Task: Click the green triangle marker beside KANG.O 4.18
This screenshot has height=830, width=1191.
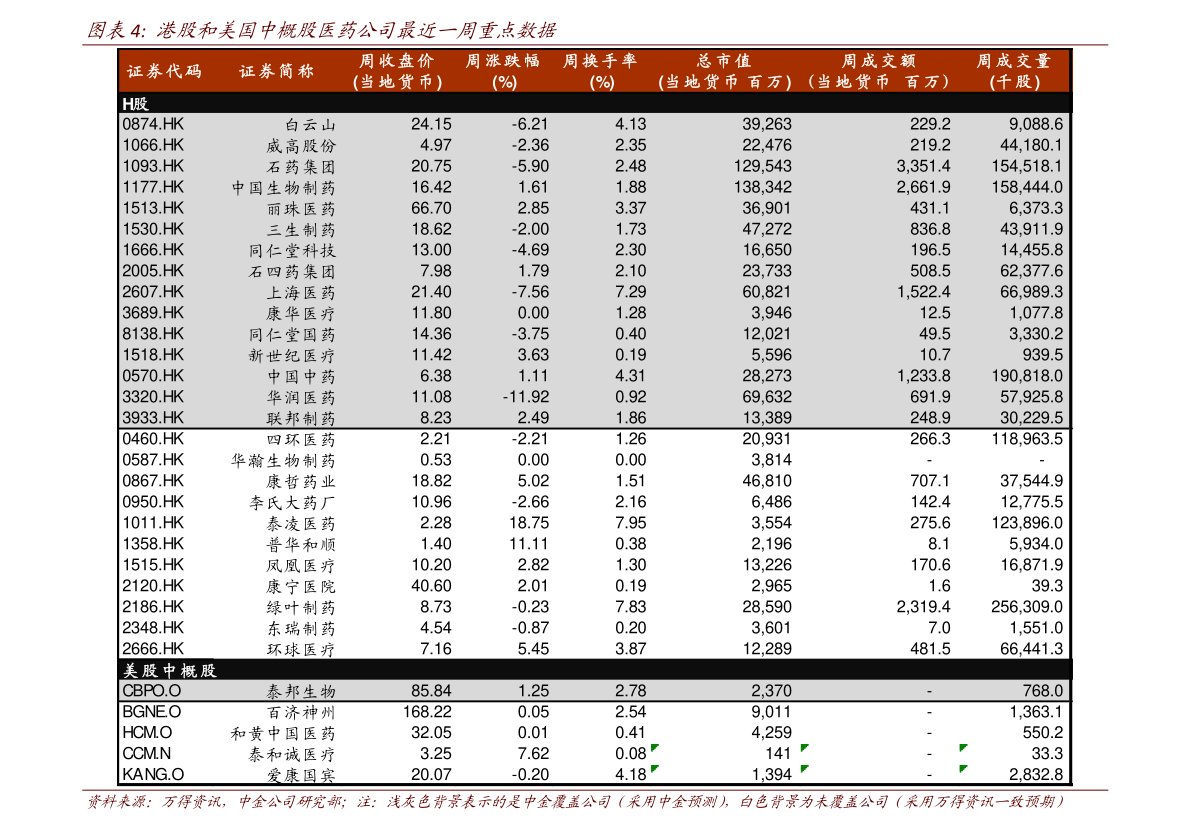Action: [x=655, y=769]
